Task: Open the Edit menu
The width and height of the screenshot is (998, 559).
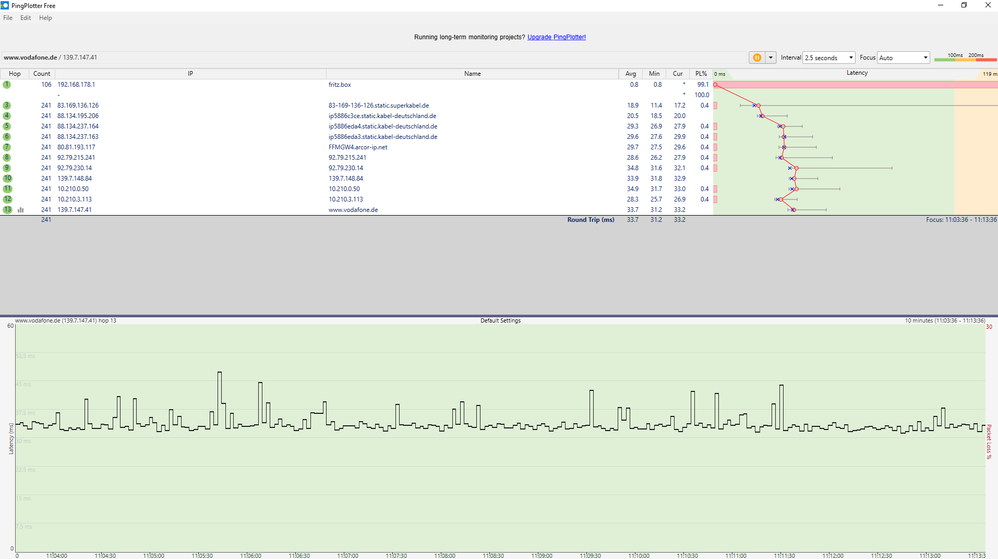Action: pyautogui.click(x=25, y=18)
